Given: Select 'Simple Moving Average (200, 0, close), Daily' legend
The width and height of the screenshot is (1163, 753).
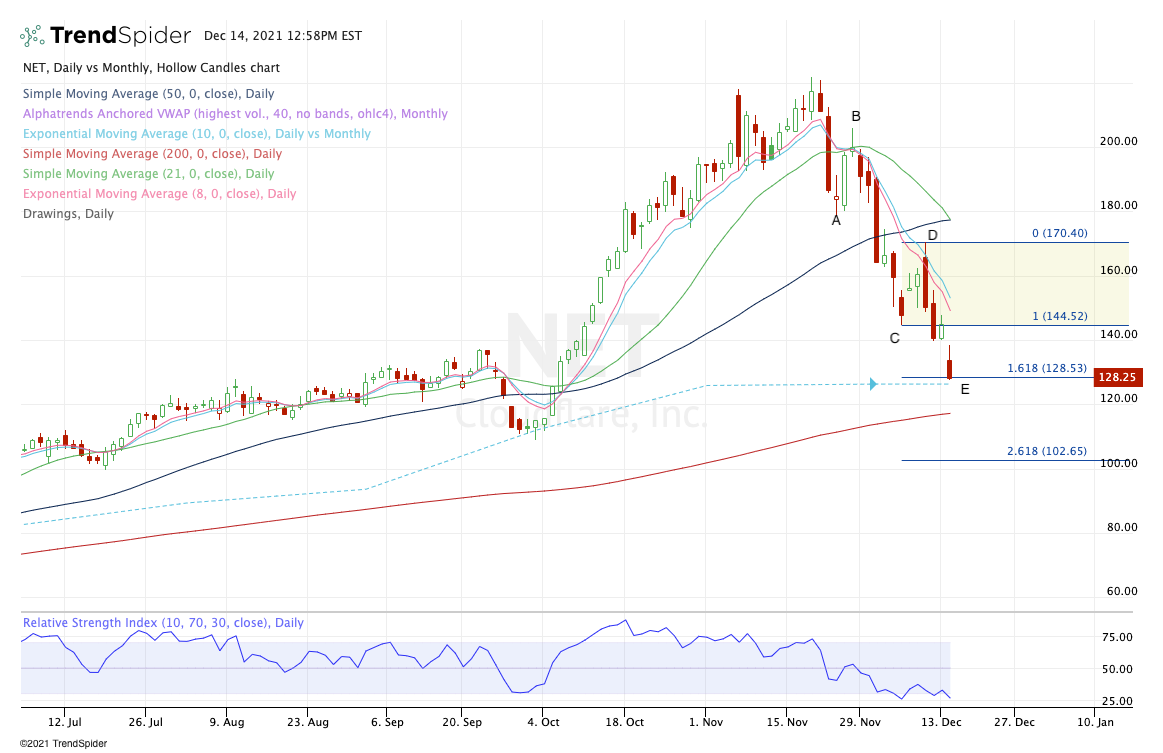Looking at the screenshot, I should coord(152,154).
